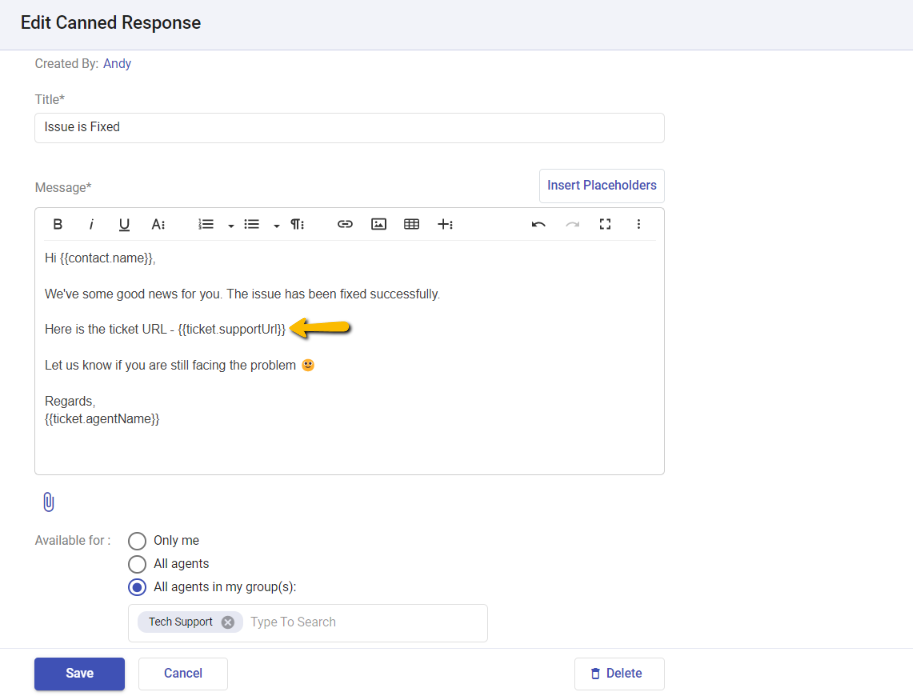This screenshot has width=913, height=696.
Task: Toggle bold formatting in editor toolbar
Action: tap(58, 224)
